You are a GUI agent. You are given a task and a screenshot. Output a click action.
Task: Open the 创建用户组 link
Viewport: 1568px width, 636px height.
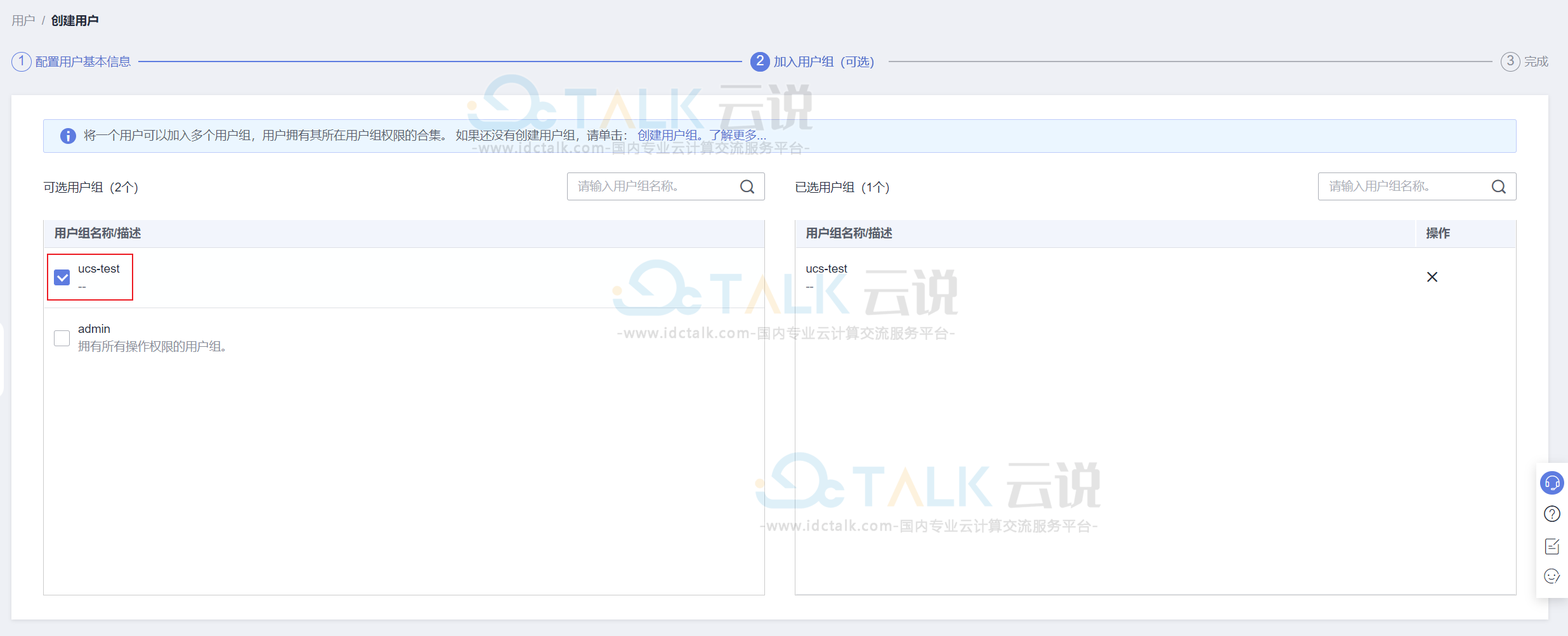click(x=667, y=135)
